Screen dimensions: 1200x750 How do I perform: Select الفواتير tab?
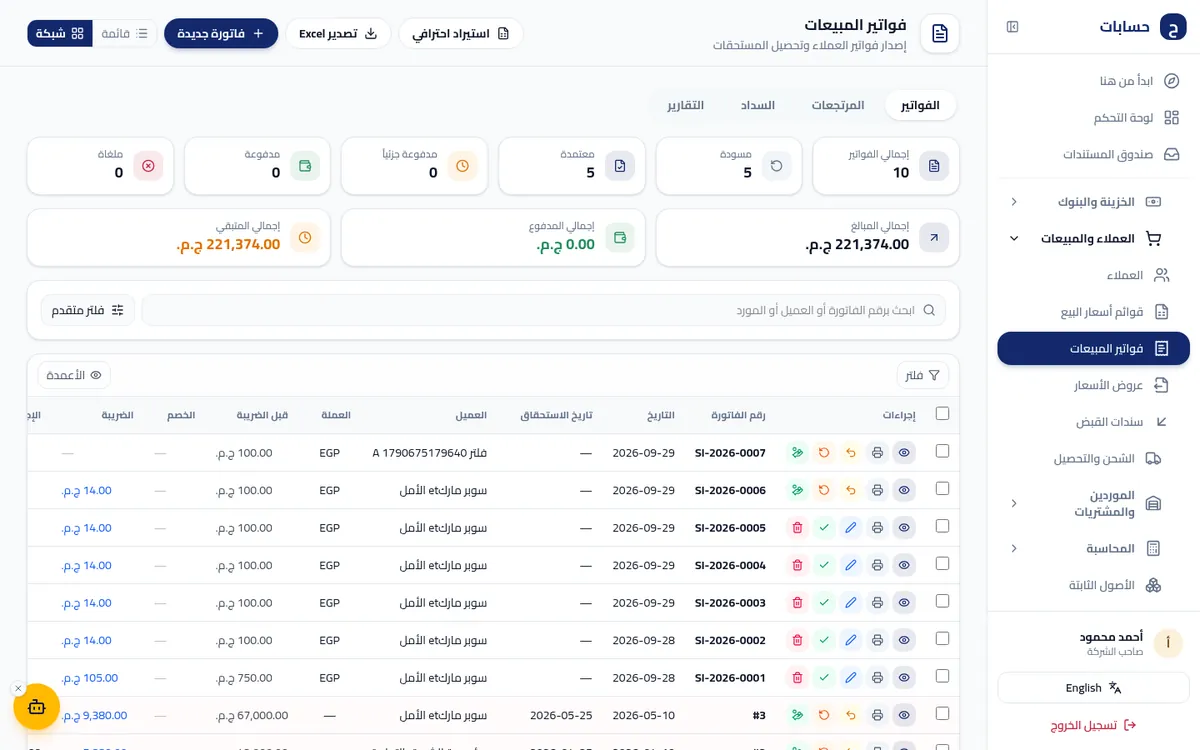[x=920, y=105]
